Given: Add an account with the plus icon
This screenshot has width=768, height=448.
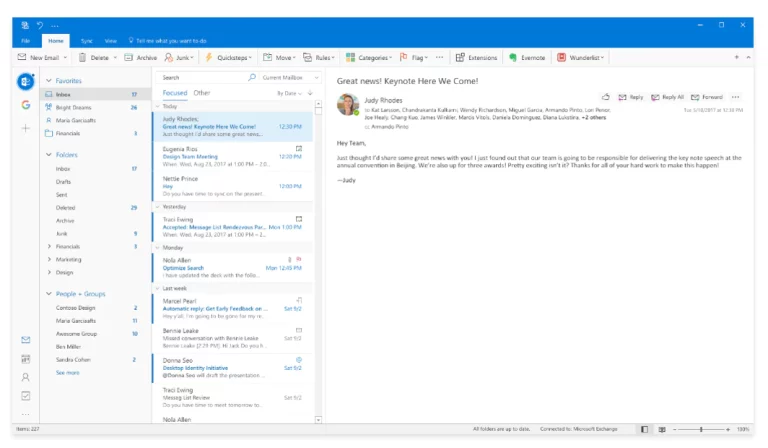Looking at the screenshot, I should pyautogui.click(x=25, y=128).
